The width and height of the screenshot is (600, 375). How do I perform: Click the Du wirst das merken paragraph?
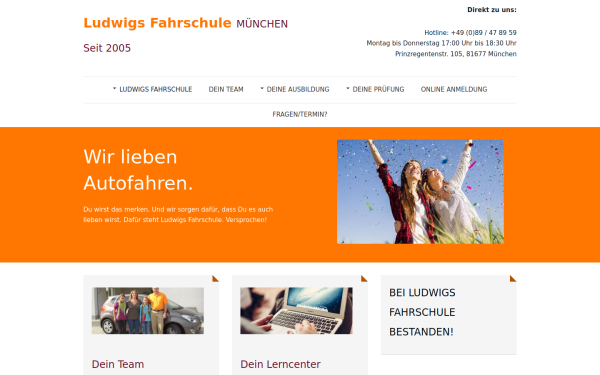click(x=178, y=214)
